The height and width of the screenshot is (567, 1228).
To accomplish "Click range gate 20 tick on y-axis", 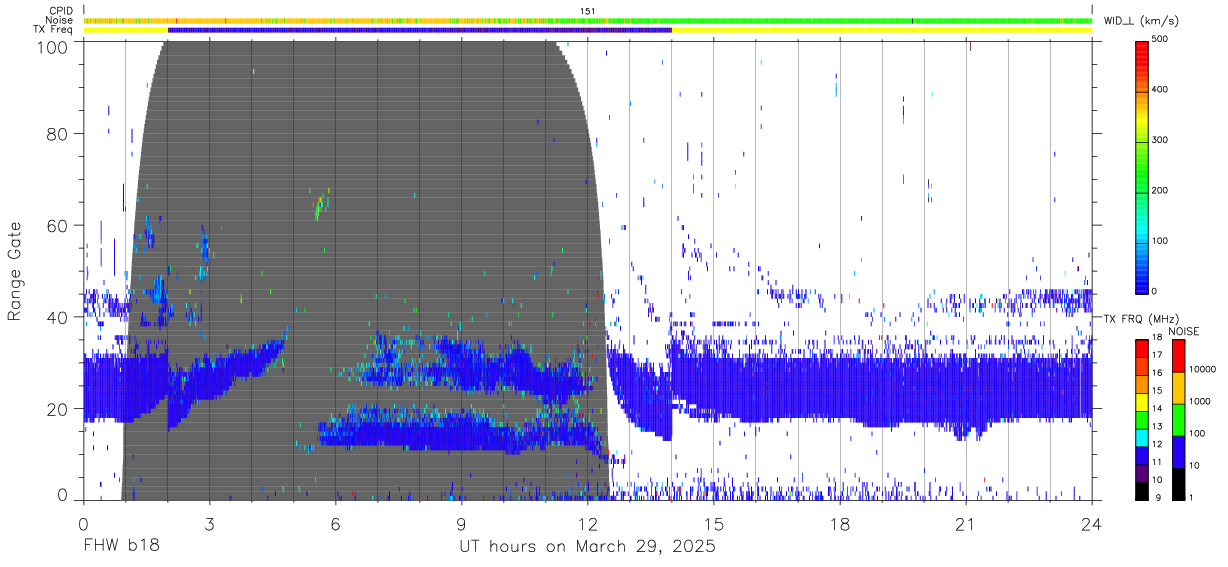I will point(58,408).
